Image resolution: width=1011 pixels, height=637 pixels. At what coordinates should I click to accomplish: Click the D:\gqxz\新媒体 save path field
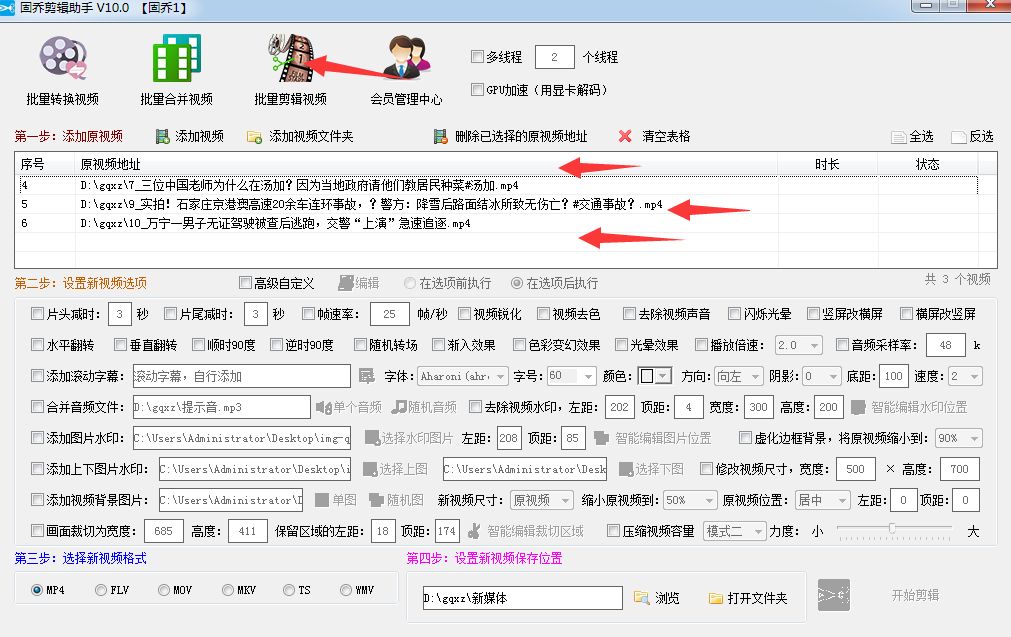pos(522,598)
